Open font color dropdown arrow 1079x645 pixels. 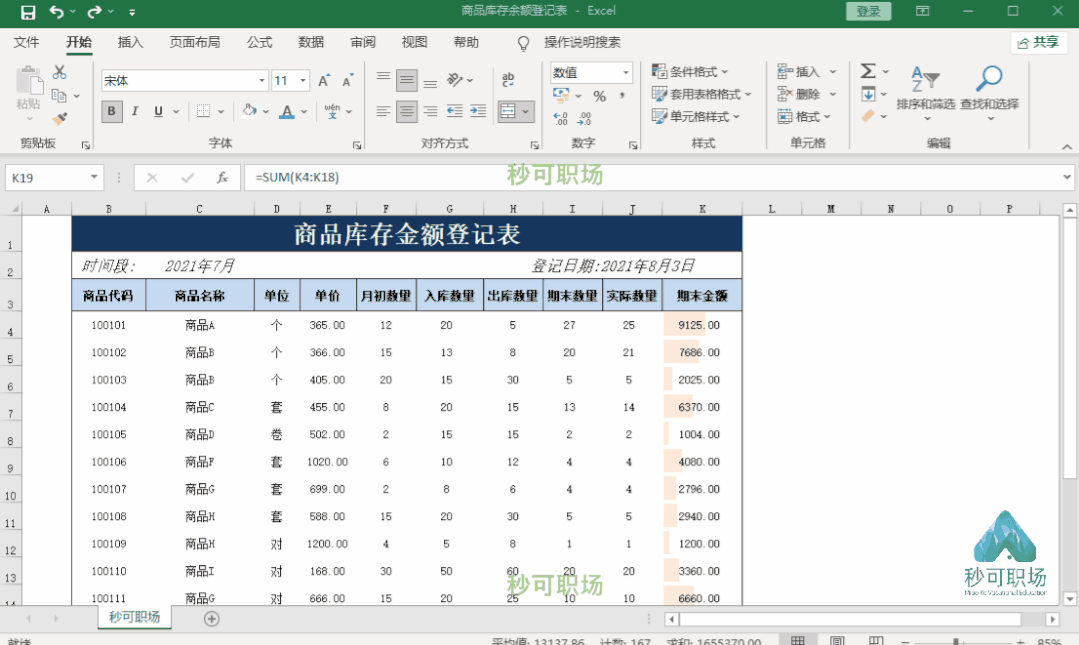(x=303, y=112)
